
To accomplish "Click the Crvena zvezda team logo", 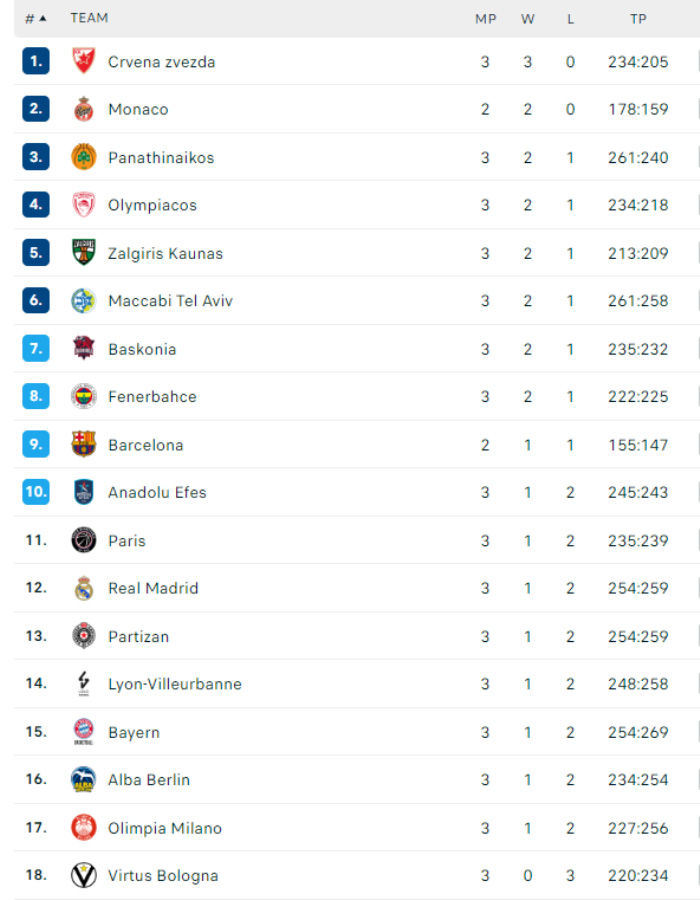I will (84, 61).
